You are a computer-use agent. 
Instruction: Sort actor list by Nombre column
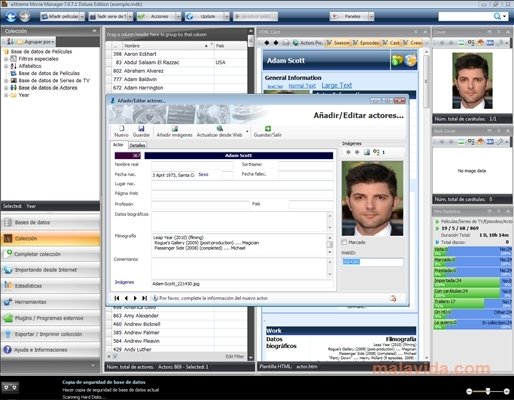click(167, 46)
